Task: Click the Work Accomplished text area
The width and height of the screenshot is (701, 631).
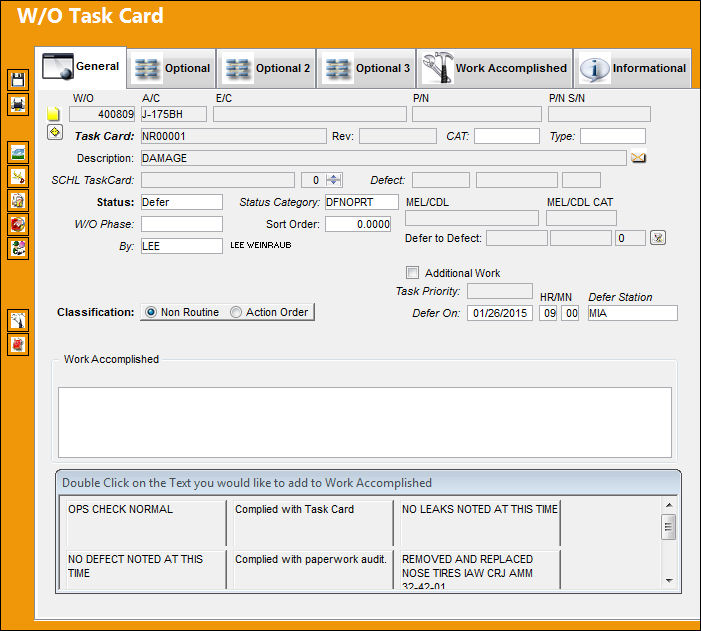Action: (365, 422)
